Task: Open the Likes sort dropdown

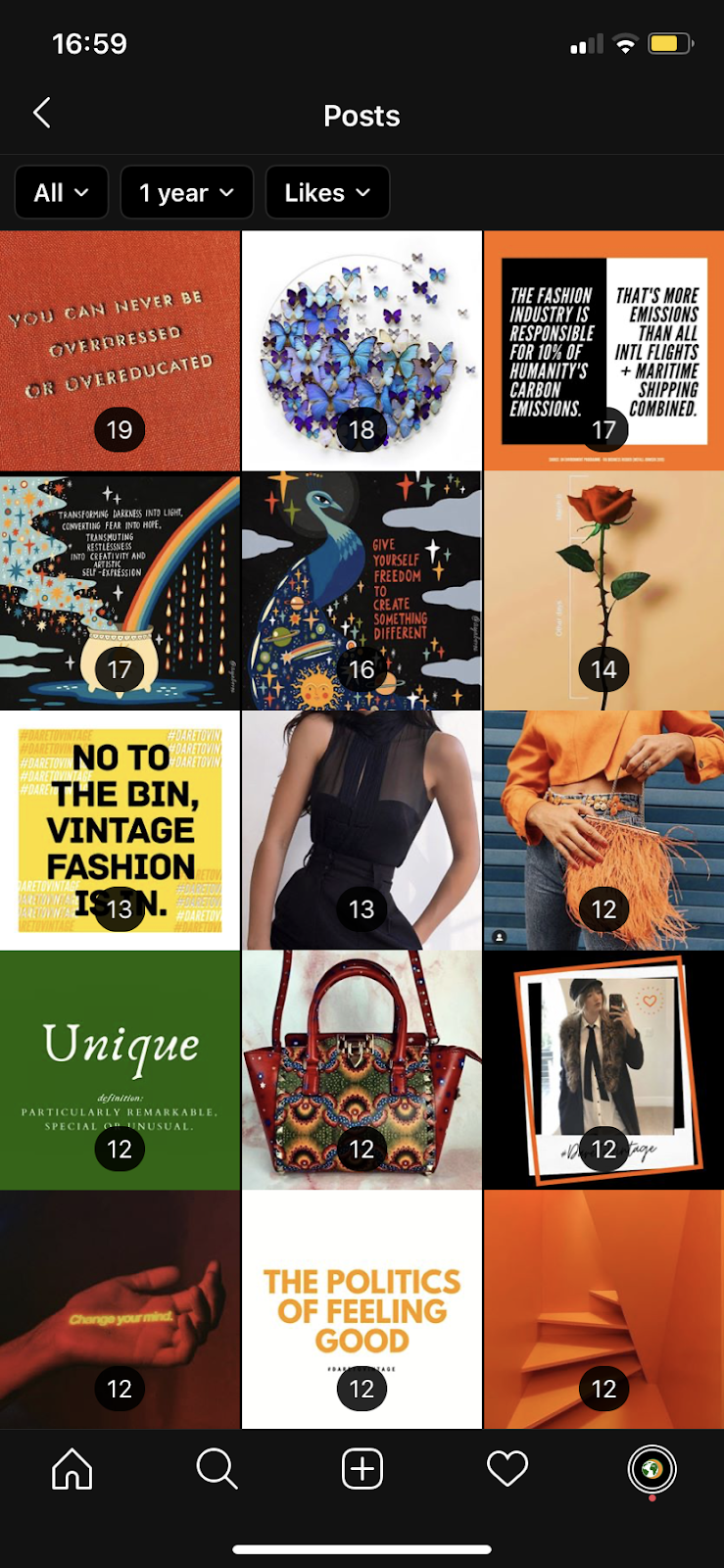Action: (328, 192)
